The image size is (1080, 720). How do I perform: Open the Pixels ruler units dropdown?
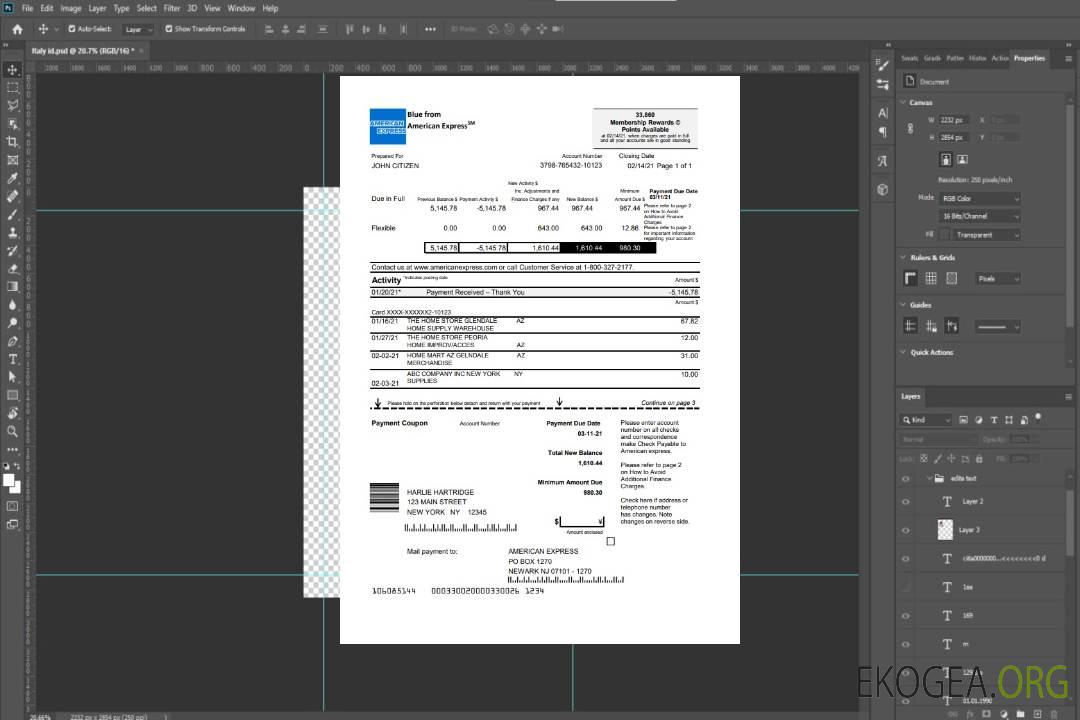coord(998,279)
